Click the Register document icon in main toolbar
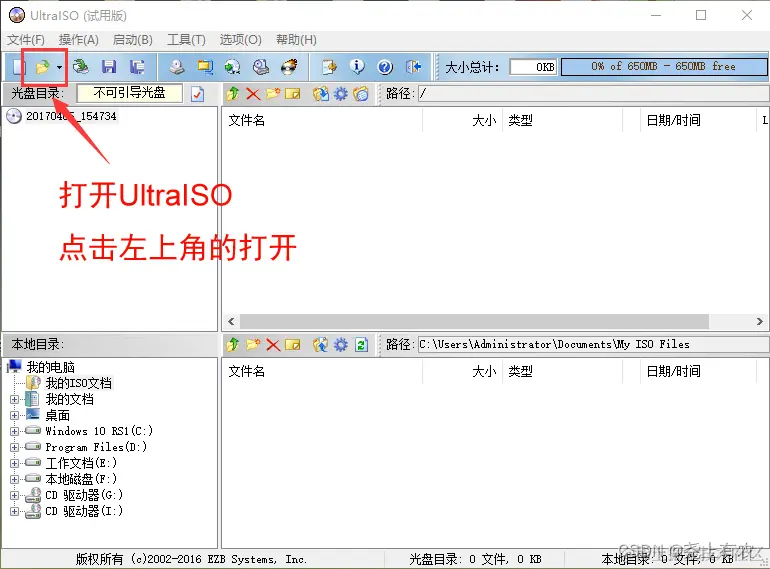The width and height of the screenshot is (770, 569). (x=329, y=67)
